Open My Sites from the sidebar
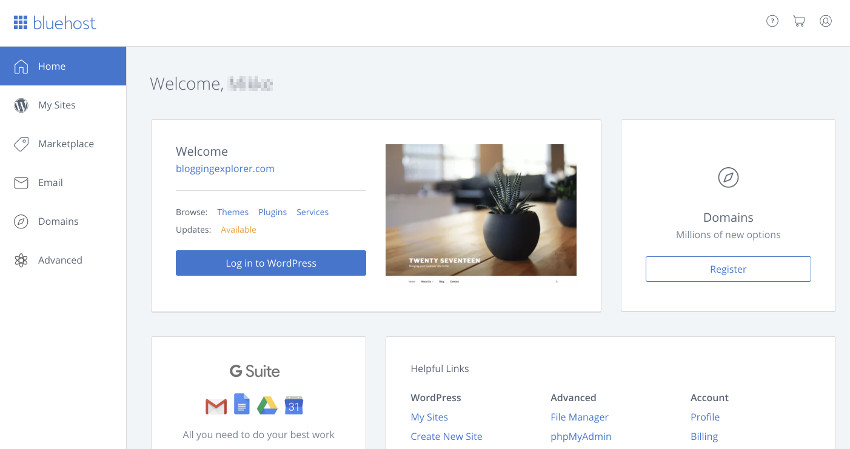 point(56,105)
